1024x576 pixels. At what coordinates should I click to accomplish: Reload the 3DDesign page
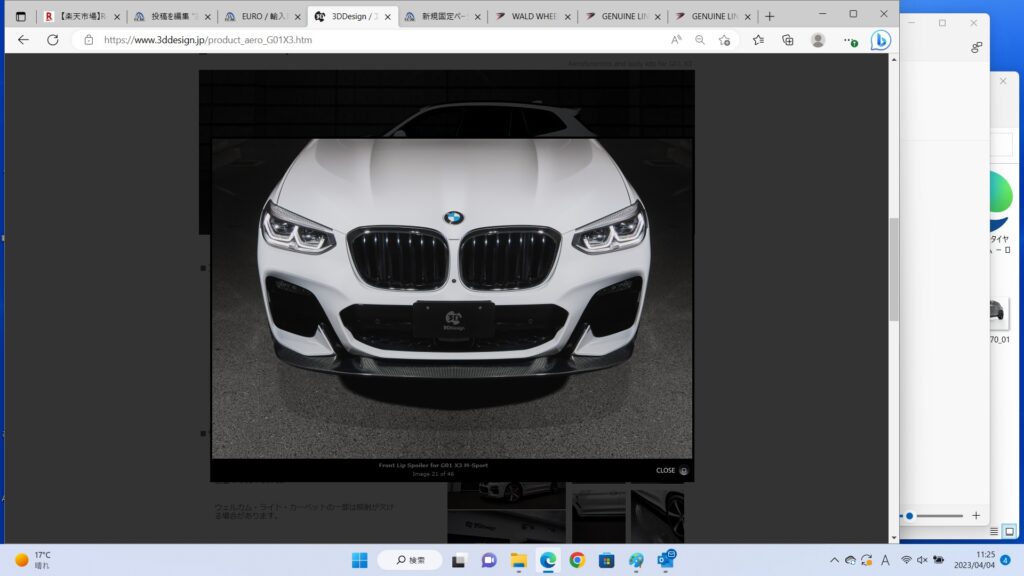click(x=53, y=40)
